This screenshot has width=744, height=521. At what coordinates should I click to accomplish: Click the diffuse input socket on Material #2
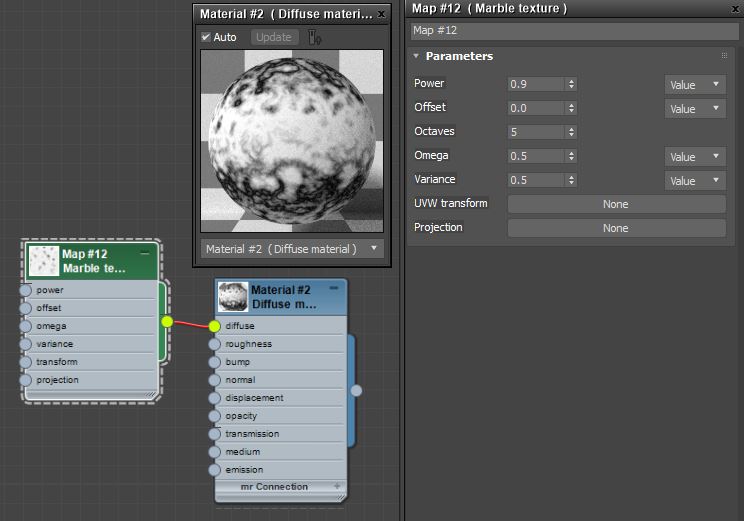(214, 326)
